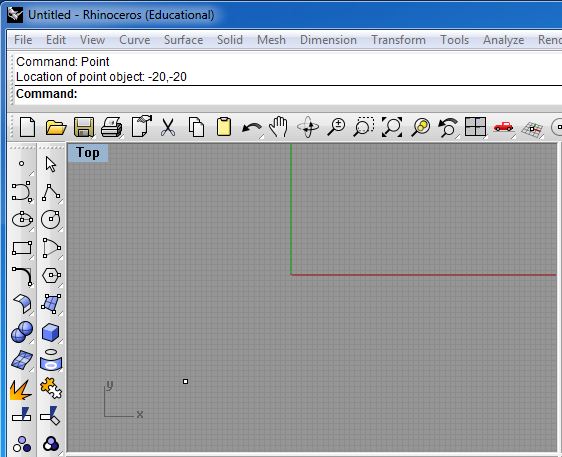The width and height of the screenshot is (562, 457).
Task: Click the Undo arrow icon
Action: pyautogui.click(x=252, y=128)
